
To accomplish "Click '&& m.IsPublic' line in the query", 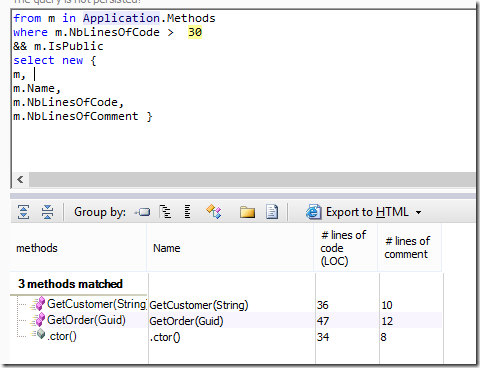I will 58,46.
